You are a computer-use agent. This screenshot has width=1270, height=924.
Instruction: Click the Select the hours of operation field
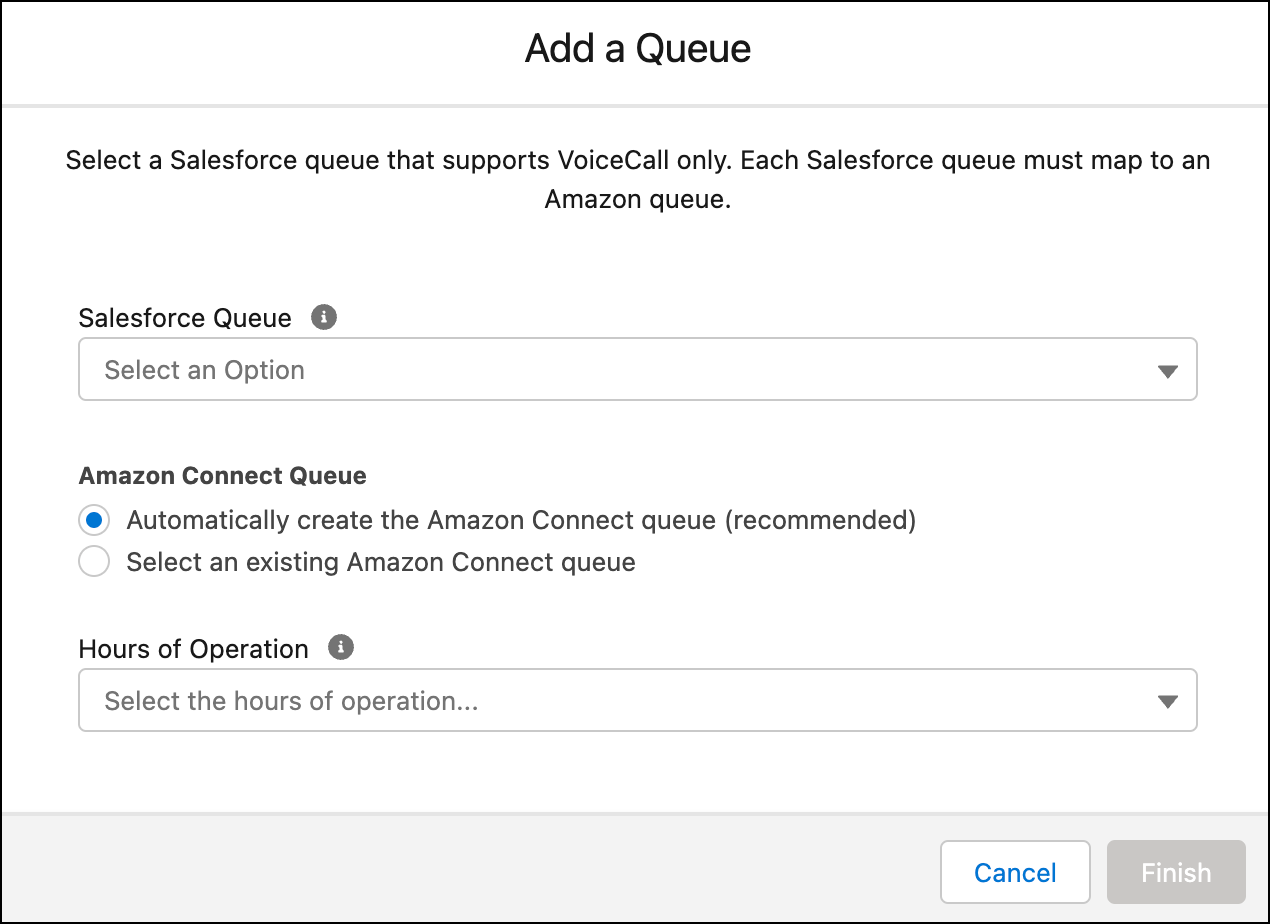click(400, 700)
